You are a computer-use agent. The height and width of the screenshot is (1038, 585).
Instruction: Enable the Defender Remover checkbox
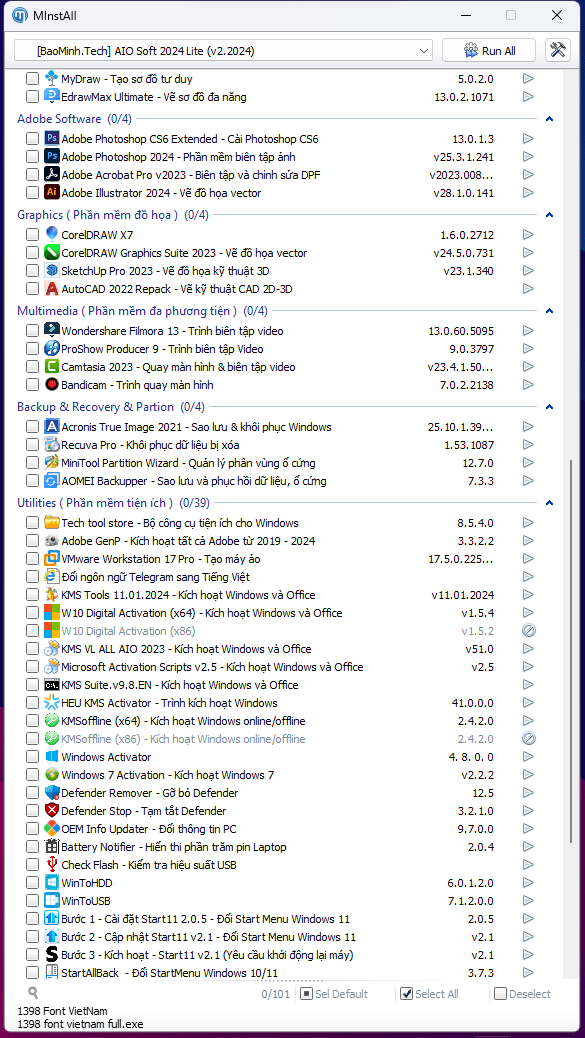[32, 793]
